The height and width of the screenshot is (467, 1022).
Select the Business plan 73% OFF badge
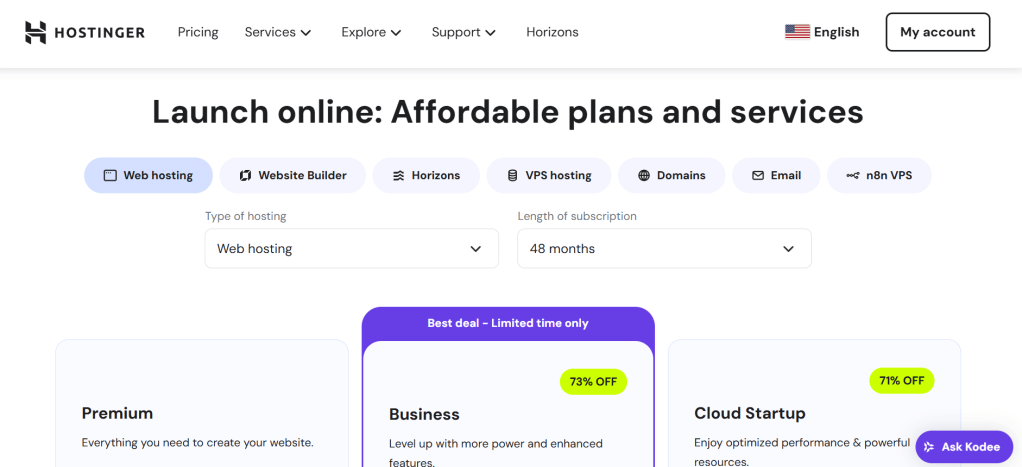[x=593, y=381]
